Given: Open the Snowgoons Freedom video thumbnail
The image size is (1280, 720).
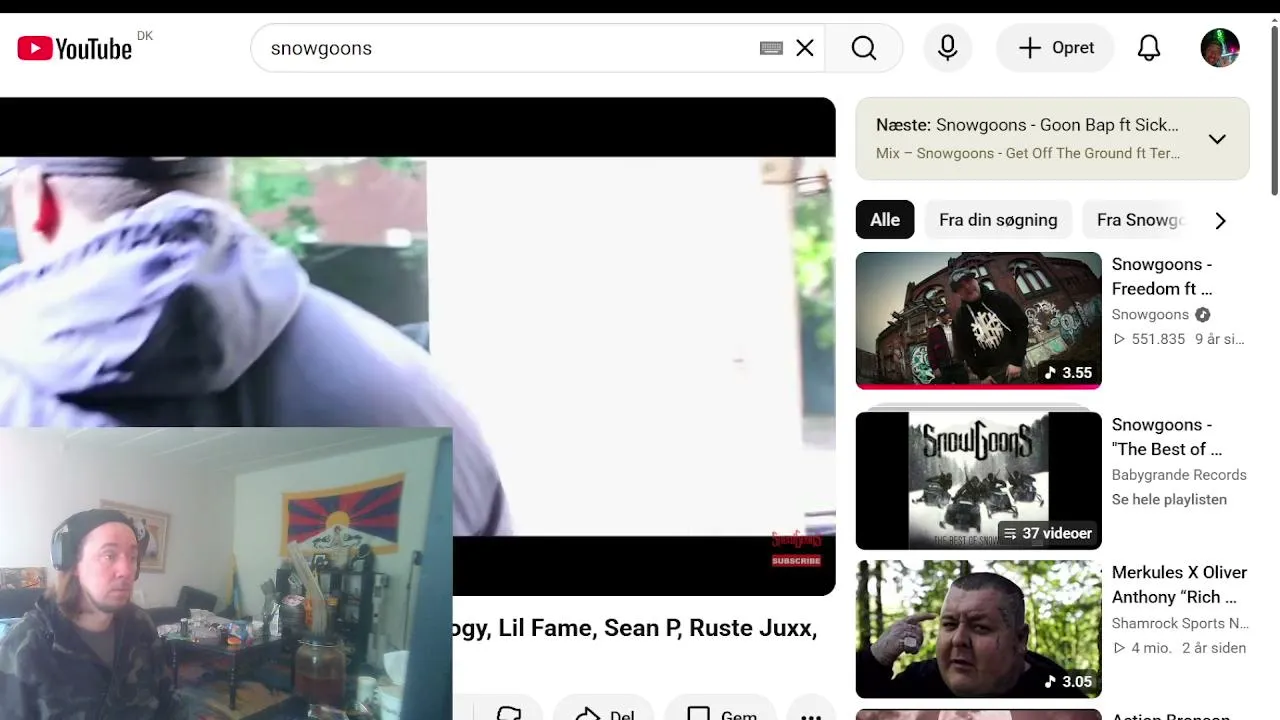Looking at the screenshot, I should click(x=979, y=320).
